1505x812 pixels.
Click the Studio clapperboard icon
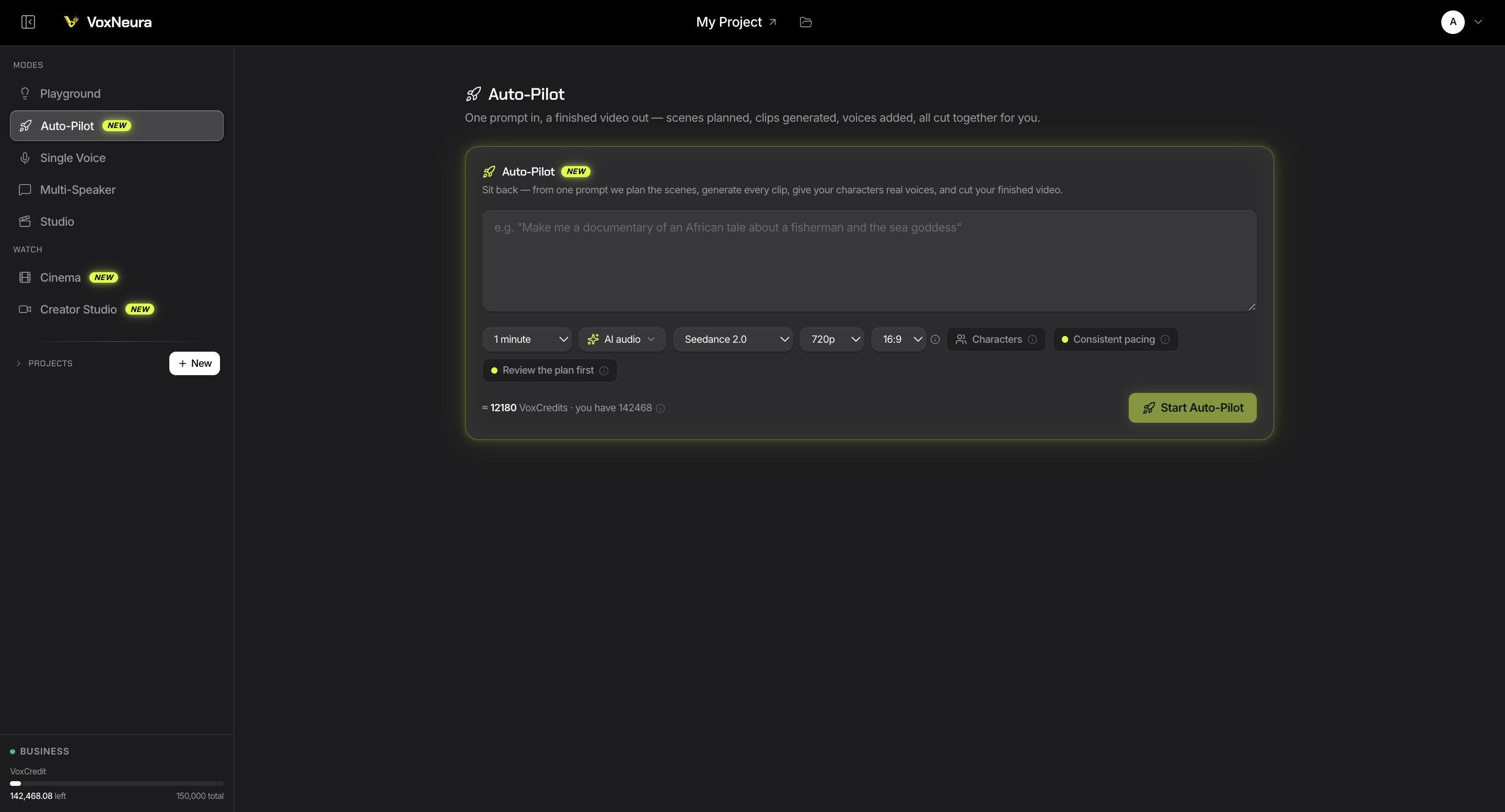(25, 222)
